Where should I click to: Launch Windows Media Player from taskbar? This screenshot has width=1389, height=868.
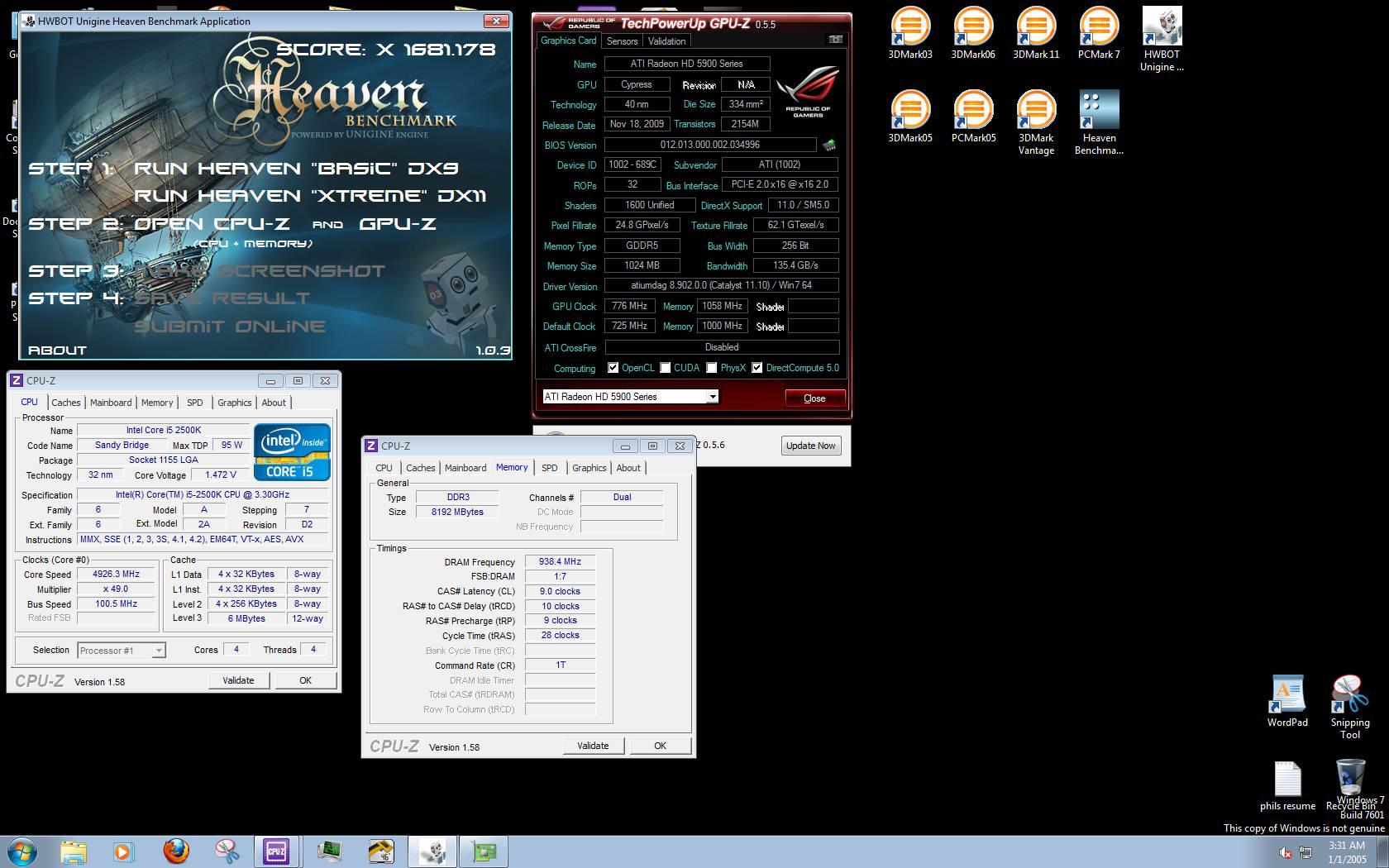(123, 851)
